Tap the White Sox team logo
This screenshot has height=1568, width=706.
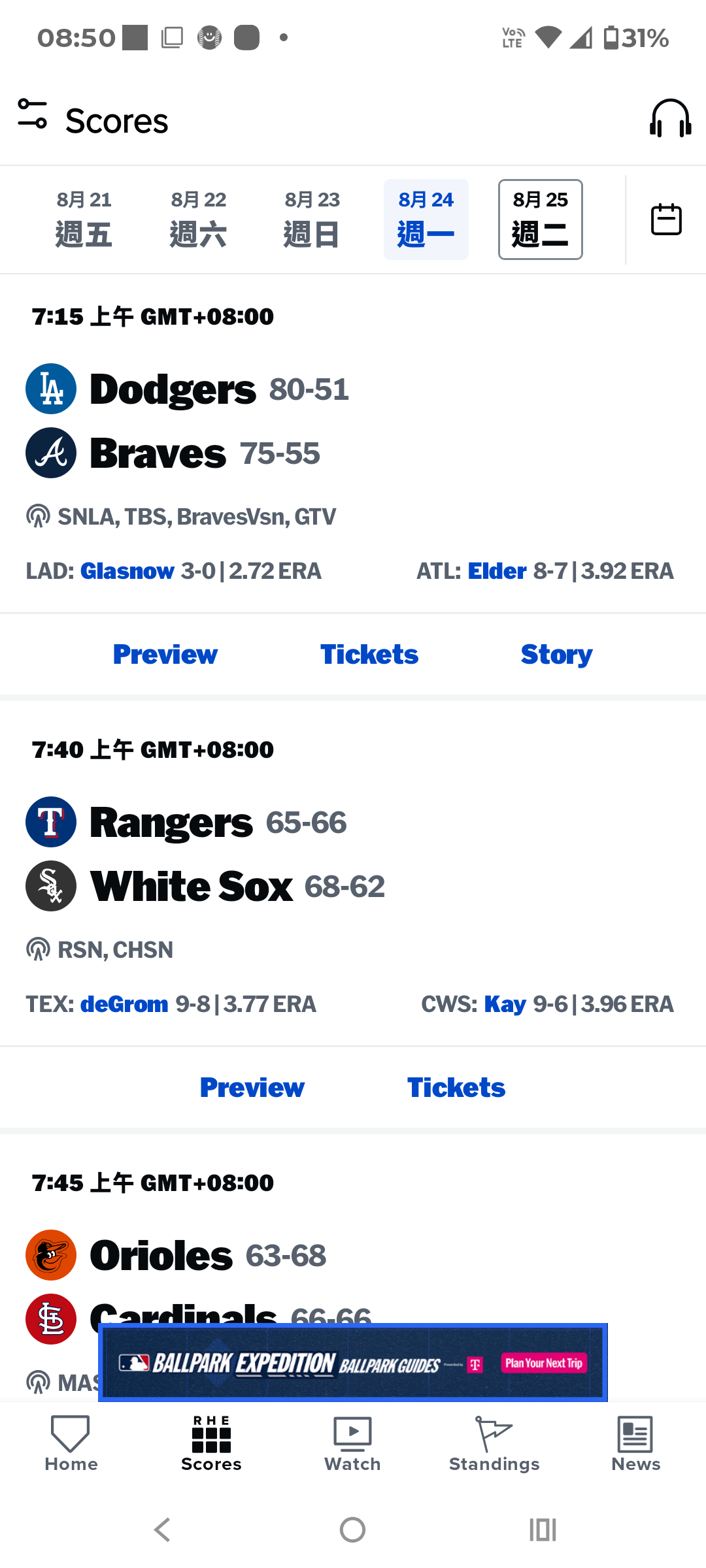click(x=51, y=886)
